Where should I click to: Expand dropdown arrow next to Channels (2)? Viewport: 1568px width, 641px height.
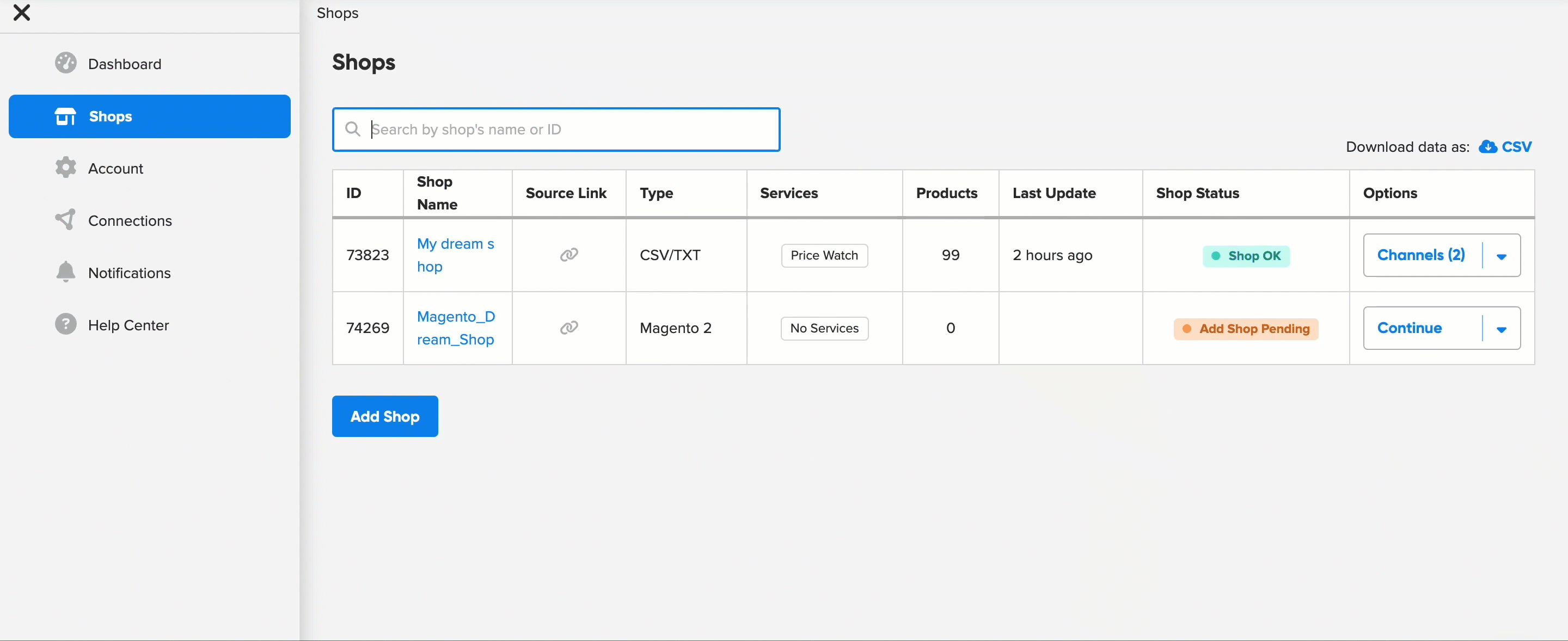(1502, 255)
